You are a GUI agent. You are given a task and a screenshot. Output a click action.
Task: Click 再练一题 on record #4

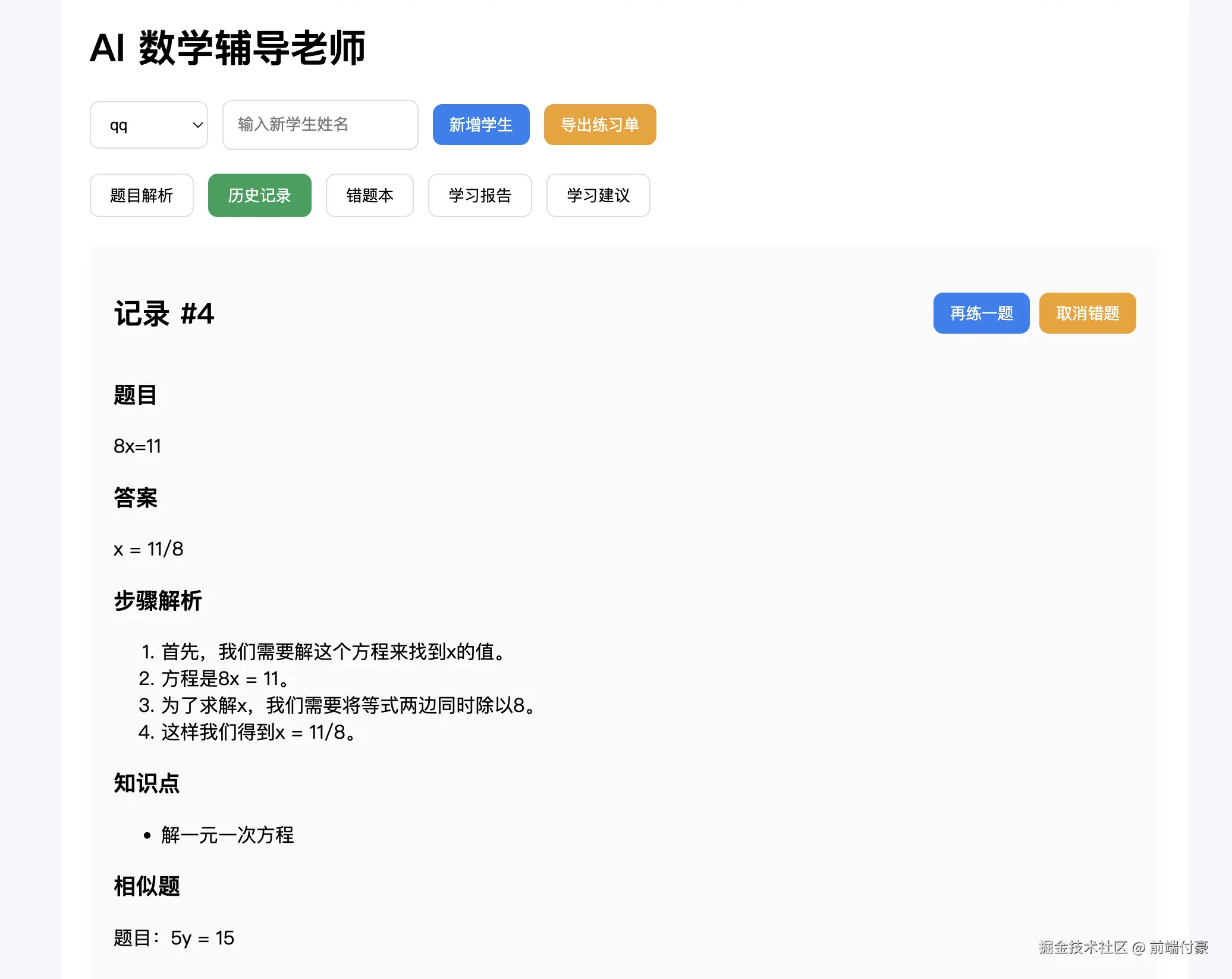click(x=981, y=313)
